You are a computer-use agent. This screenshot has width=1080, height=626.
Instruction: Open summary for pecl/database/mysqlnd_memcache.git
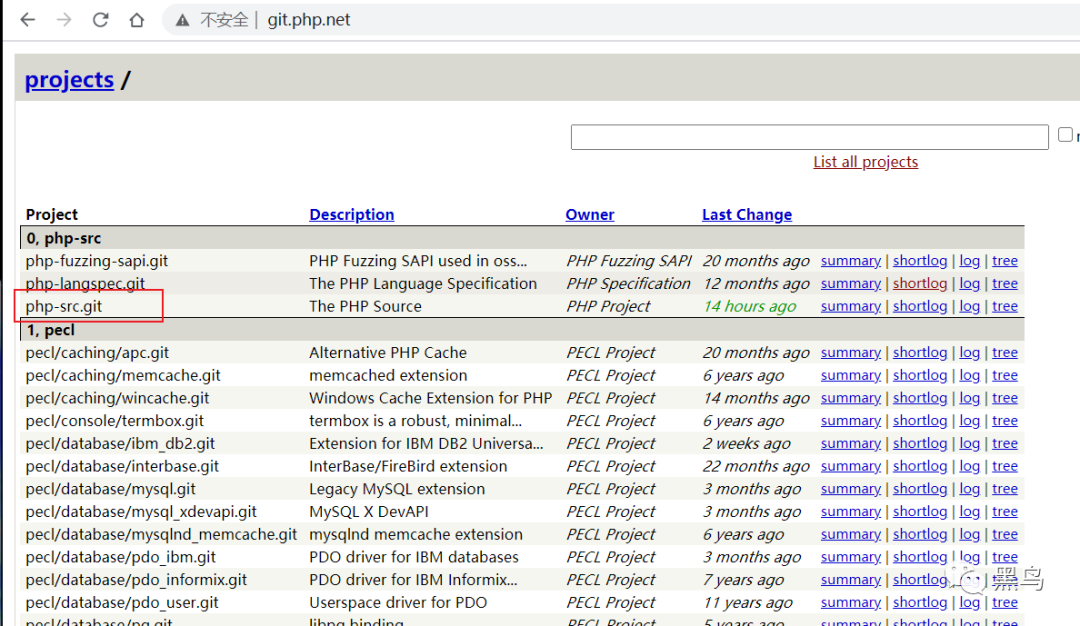851,534
